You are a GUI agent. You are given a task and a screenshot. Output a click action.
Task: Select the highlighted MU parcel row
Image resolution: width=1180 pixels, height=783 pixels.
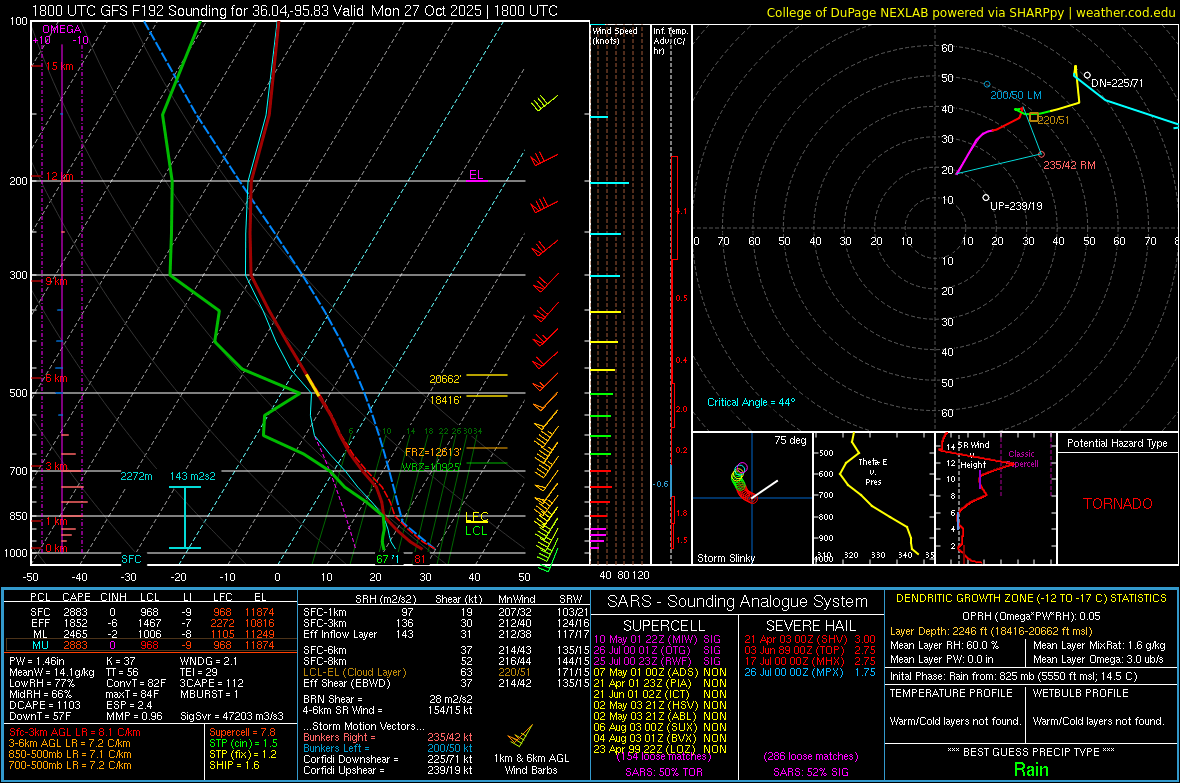coord(151,644)
